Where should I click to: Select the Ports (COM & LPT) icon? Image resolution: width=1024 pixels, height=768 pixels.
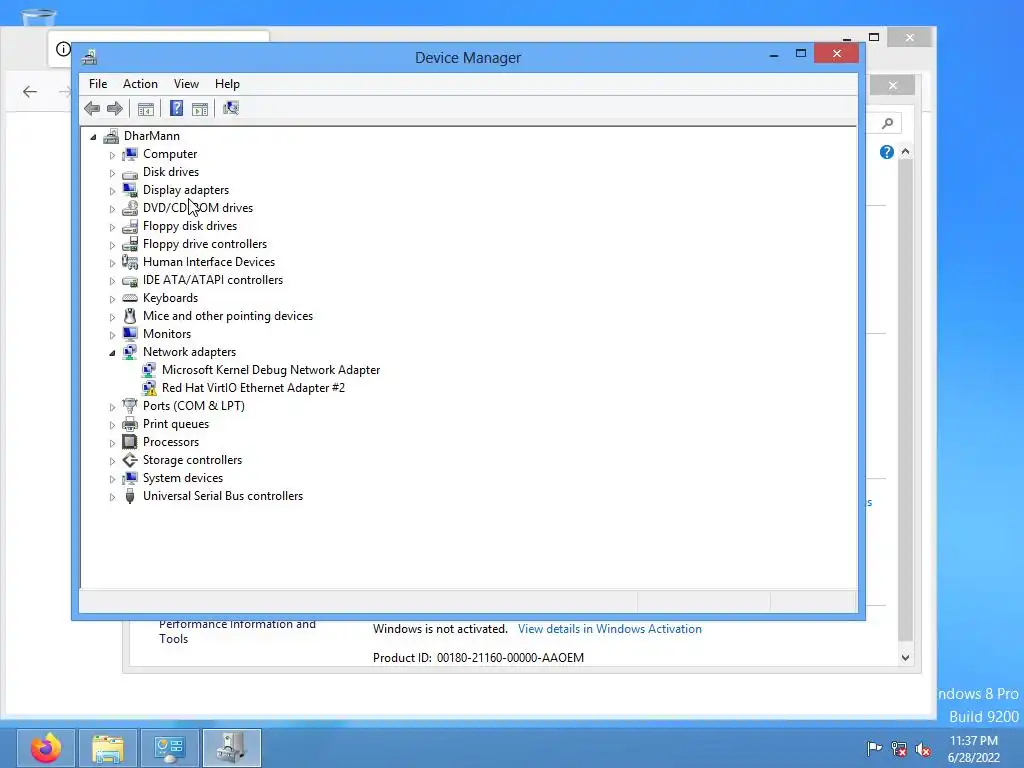pyautogui.click(x=130, y=406)
